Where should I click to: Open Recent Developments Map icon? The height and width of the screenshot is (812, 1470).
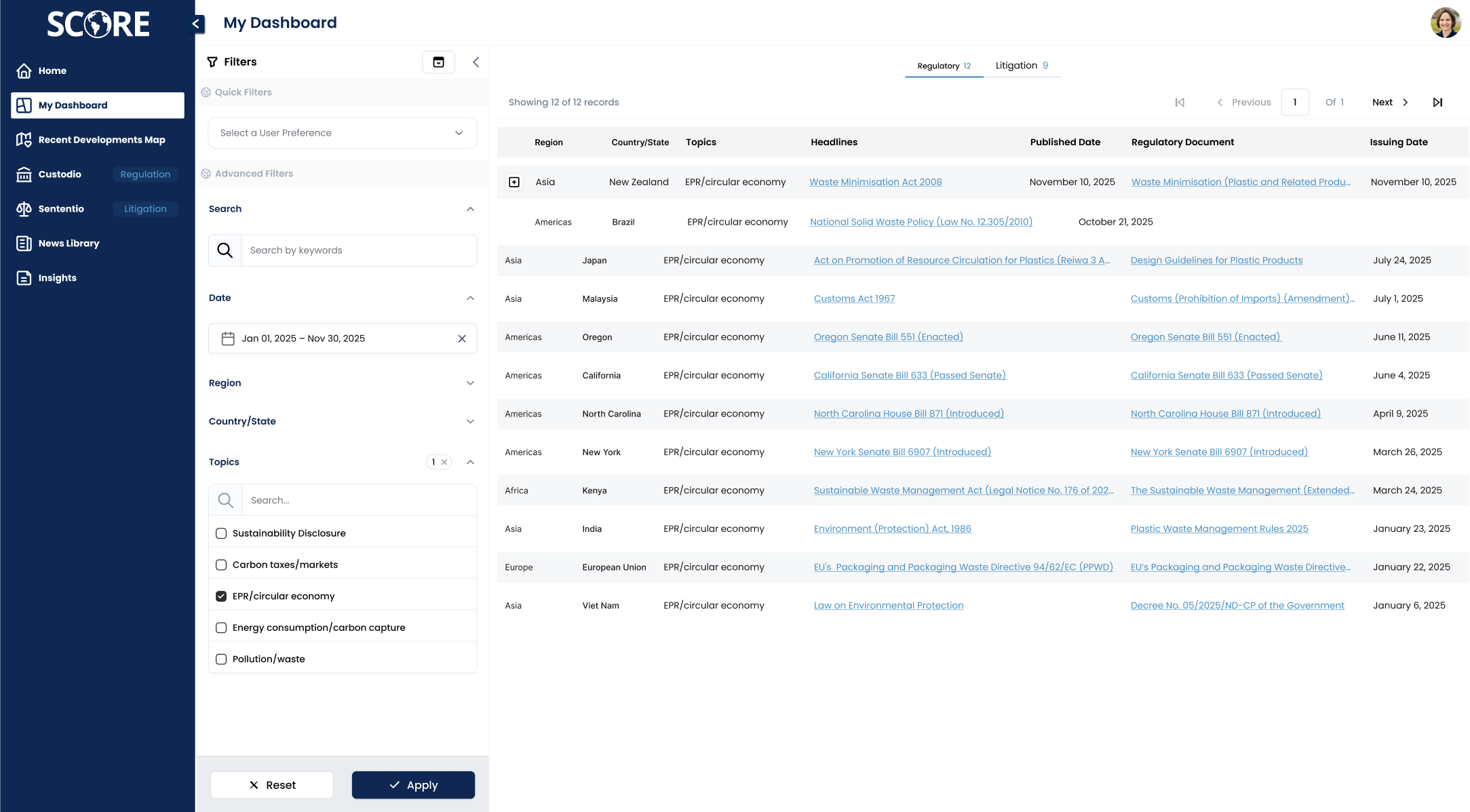click(24, 140)
